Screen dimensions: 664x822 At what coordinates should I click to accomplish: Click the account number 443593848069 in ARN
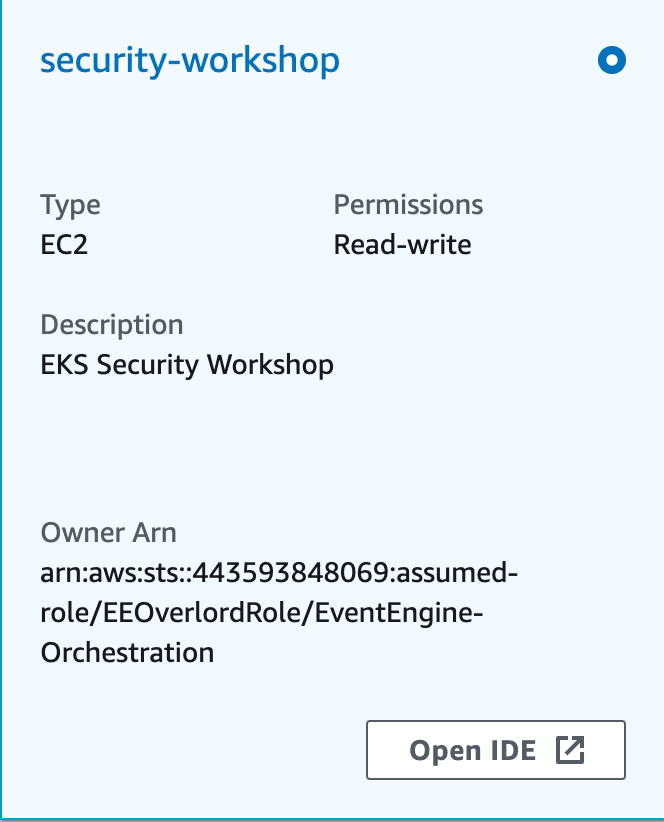click(x=292, y=572)
